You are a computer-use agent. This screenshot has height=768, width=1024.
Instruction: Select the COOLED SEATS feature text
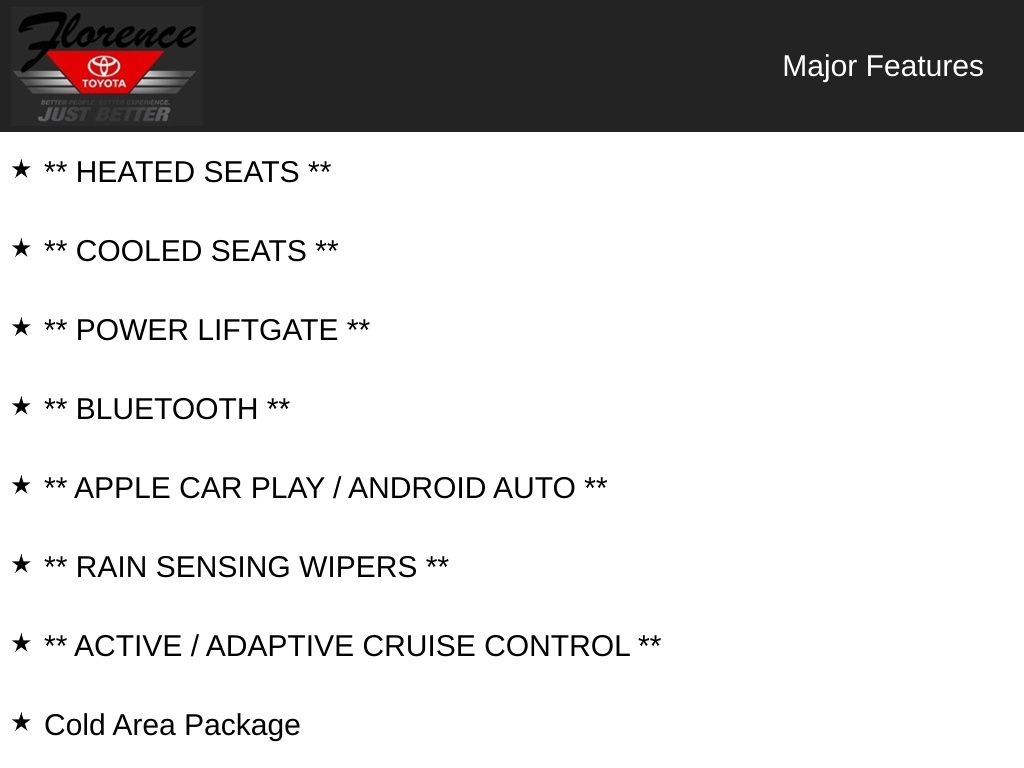pyautogui.click(x=191, y=251)
